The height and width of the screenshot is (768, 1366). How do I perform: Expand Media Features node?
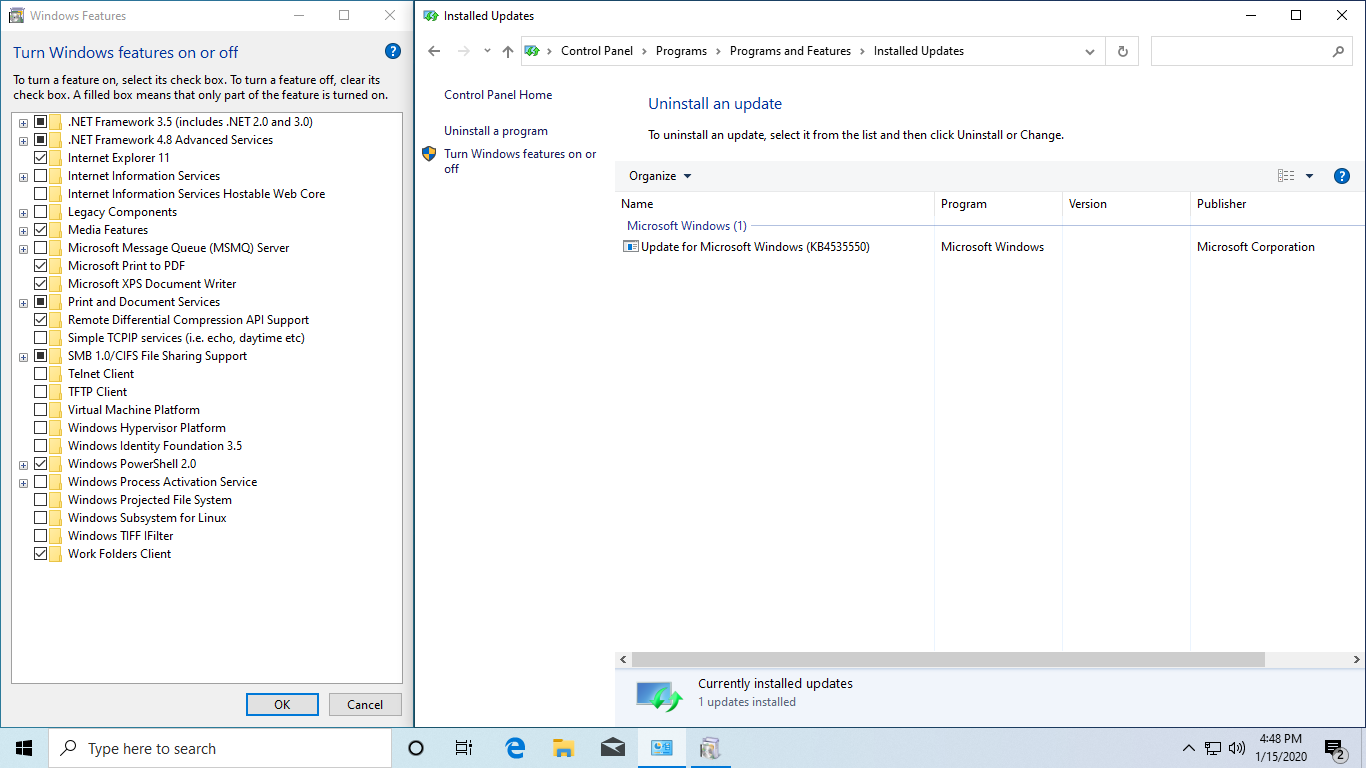[23, 230]
